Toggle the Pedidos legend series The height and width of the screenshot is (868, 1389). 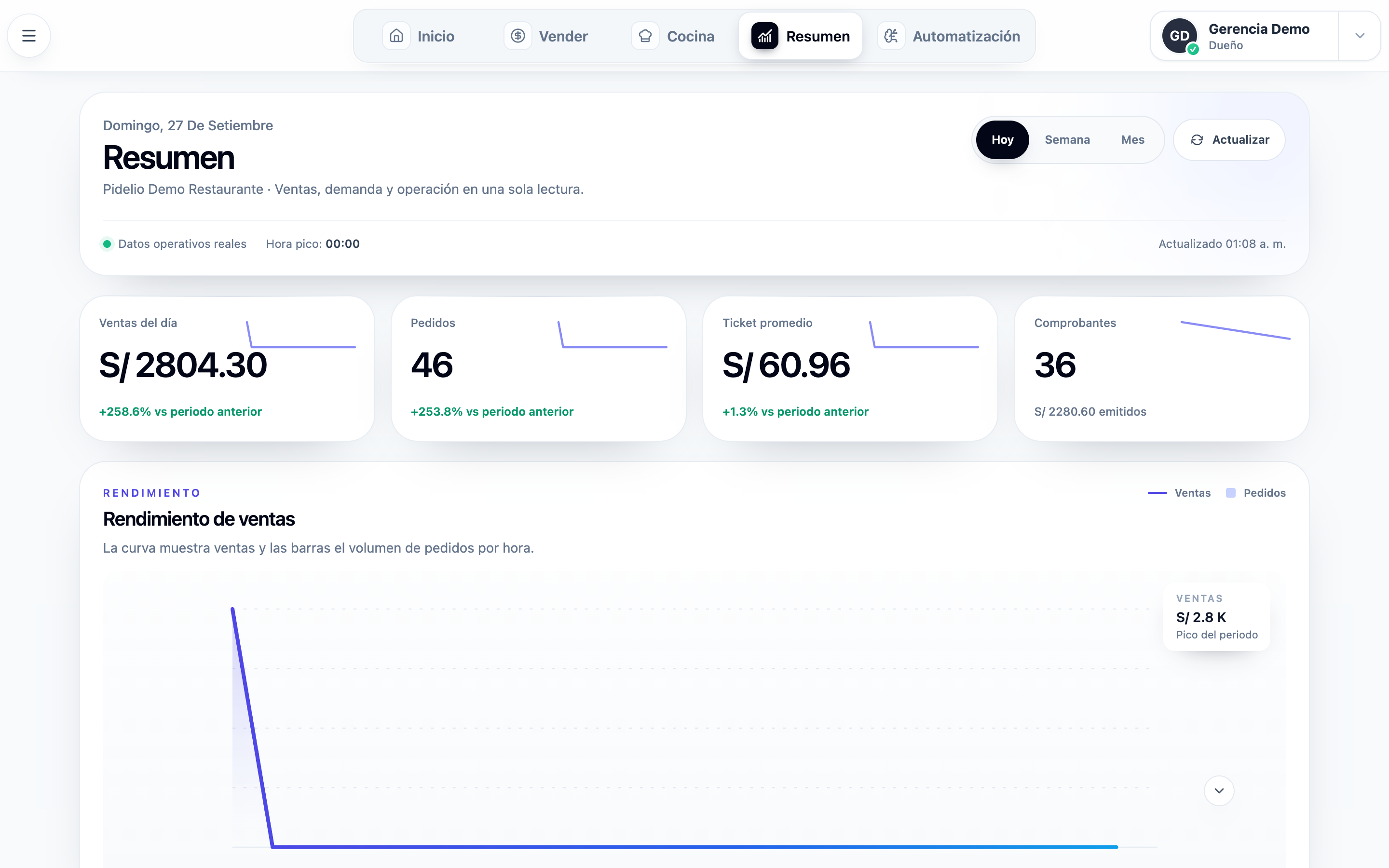tap(1255, 493)
